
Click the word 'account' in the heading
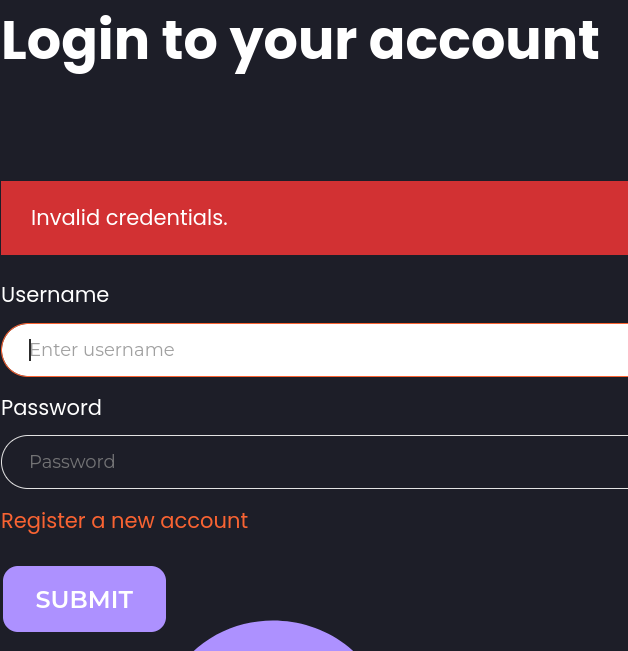coord(484,42)
